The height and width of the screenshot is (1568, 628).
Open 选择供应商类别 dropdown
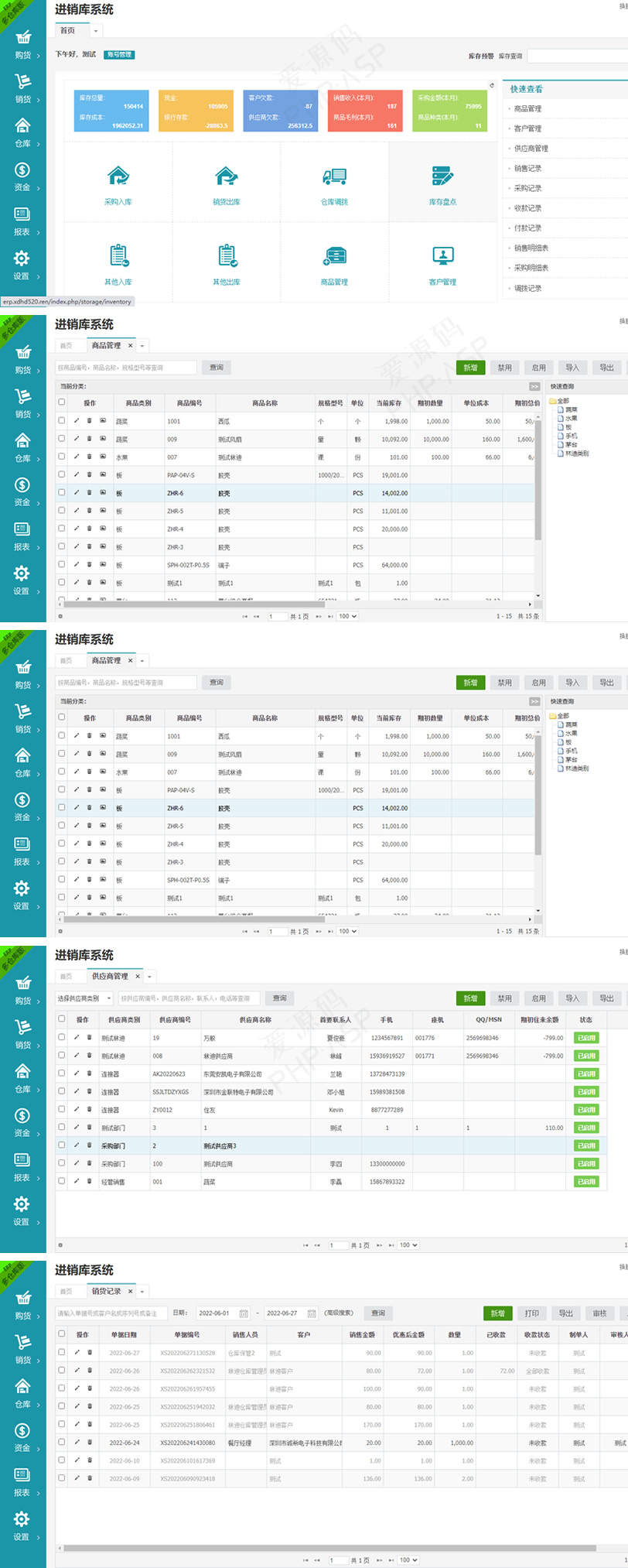click(x=84, y=998)
